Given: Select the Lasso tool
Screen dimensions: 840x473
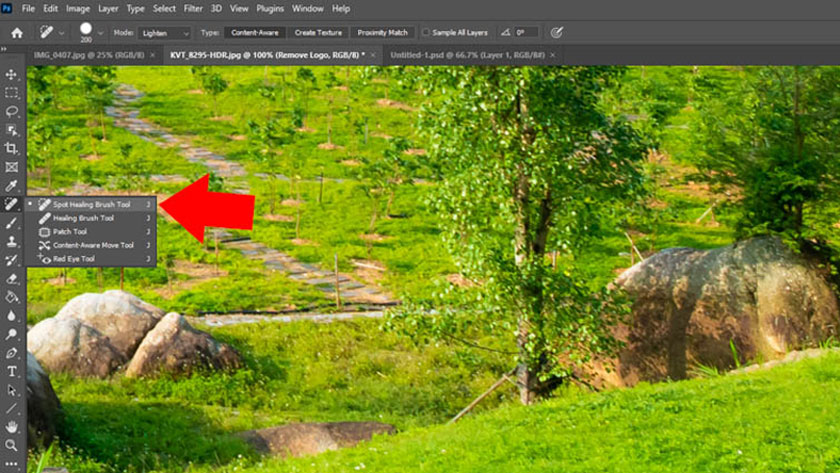Looking at the screenshot, I should pos(12,111).
